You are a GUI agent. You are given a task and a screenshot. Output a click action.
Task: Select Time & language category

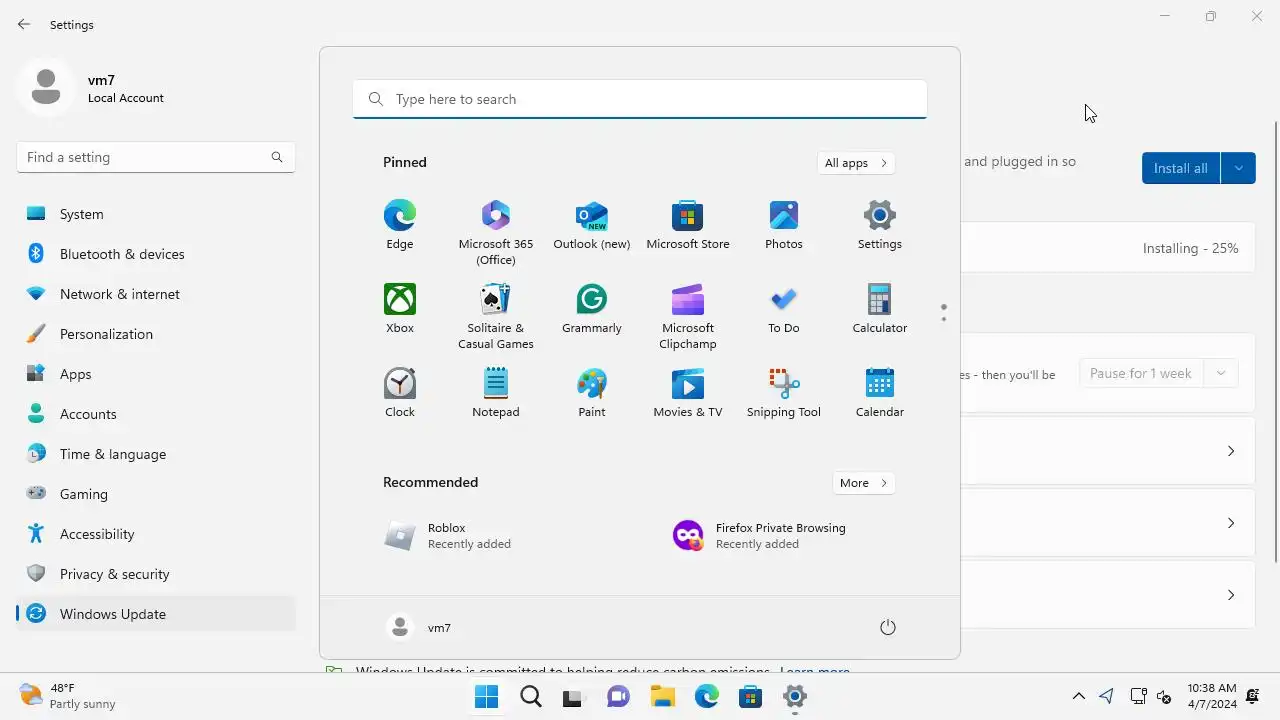point(156,454)
